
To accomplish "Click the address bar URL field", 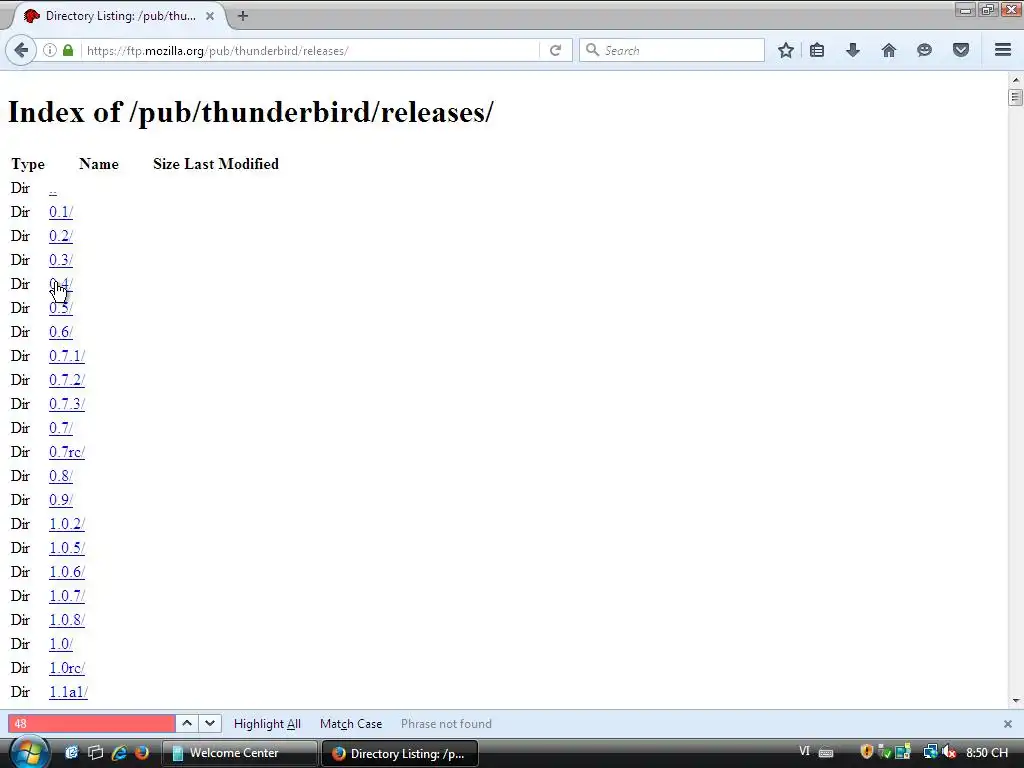I will pyautogui.click(x=310, y=50).
